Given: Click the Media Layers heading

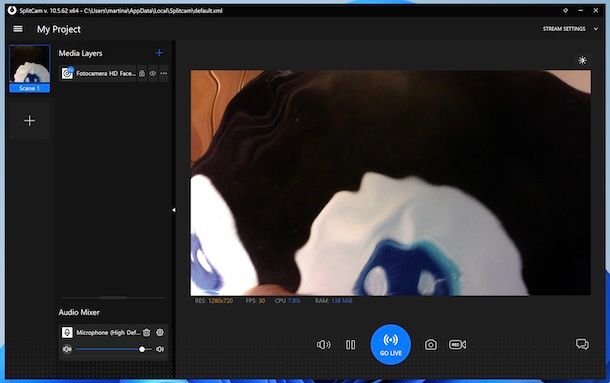Looking at the screenshot, I should coord(81,53).
